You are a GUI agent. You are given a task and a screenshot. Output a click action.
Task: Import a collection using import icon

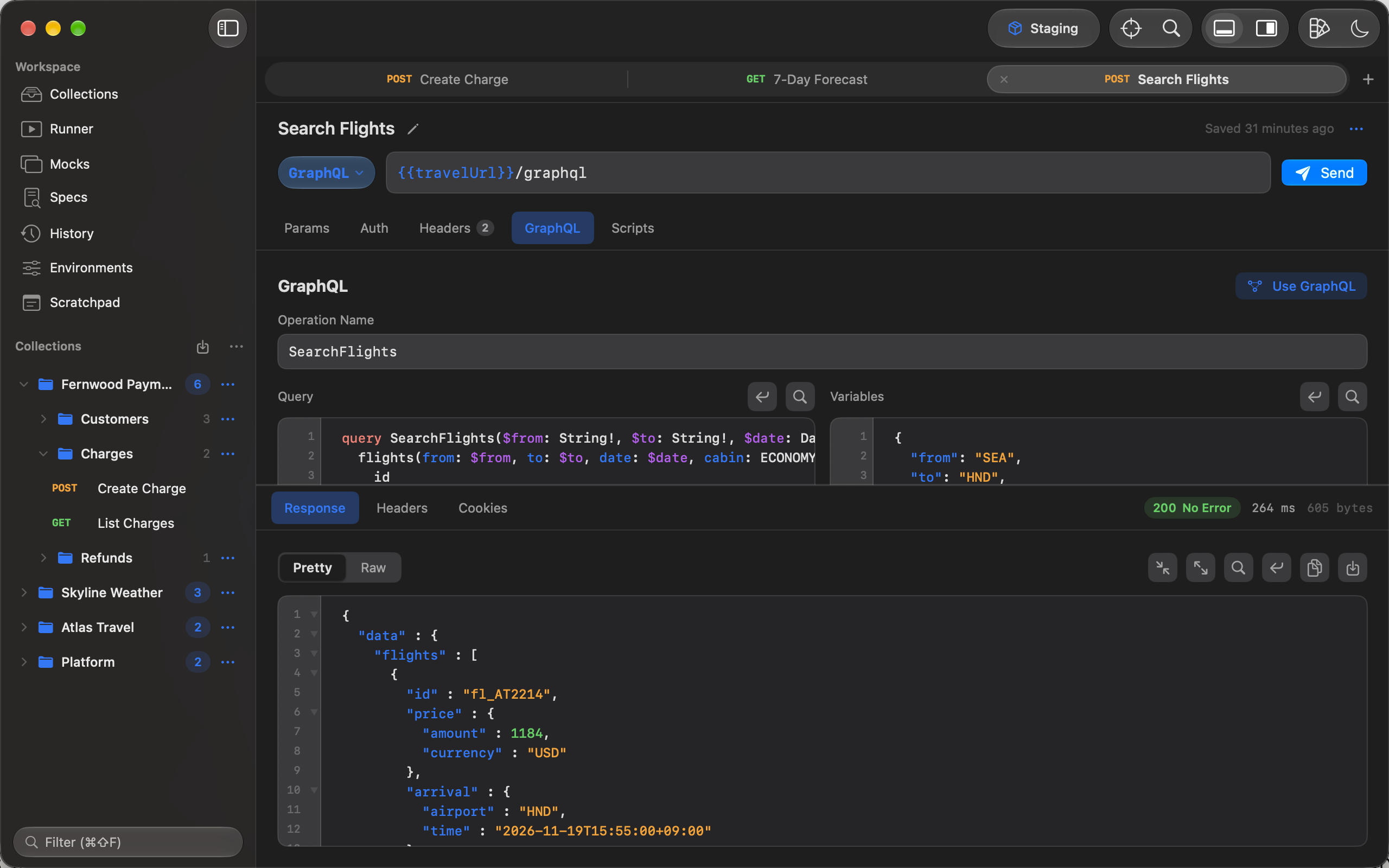coord(202,347)
